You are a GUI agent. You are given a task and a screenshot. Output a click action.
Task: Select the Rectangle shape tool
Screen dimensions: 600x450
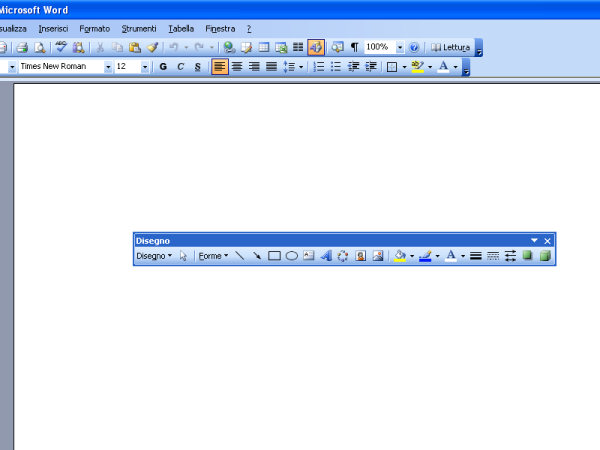(x=274, y=256)
